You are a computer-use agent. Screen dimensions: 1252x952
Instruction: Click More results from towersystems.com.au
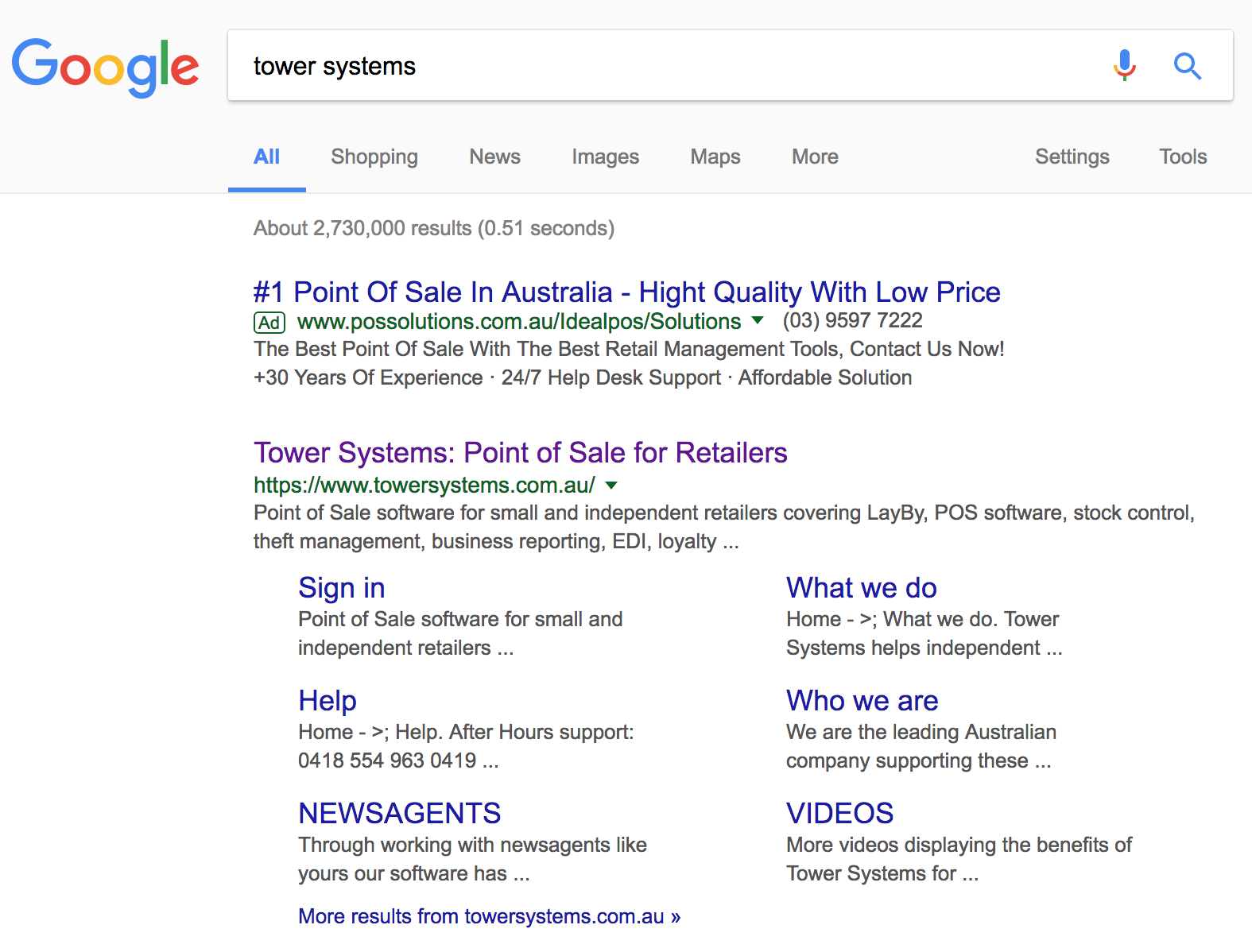pyautogui.click(x=489, y=917)
